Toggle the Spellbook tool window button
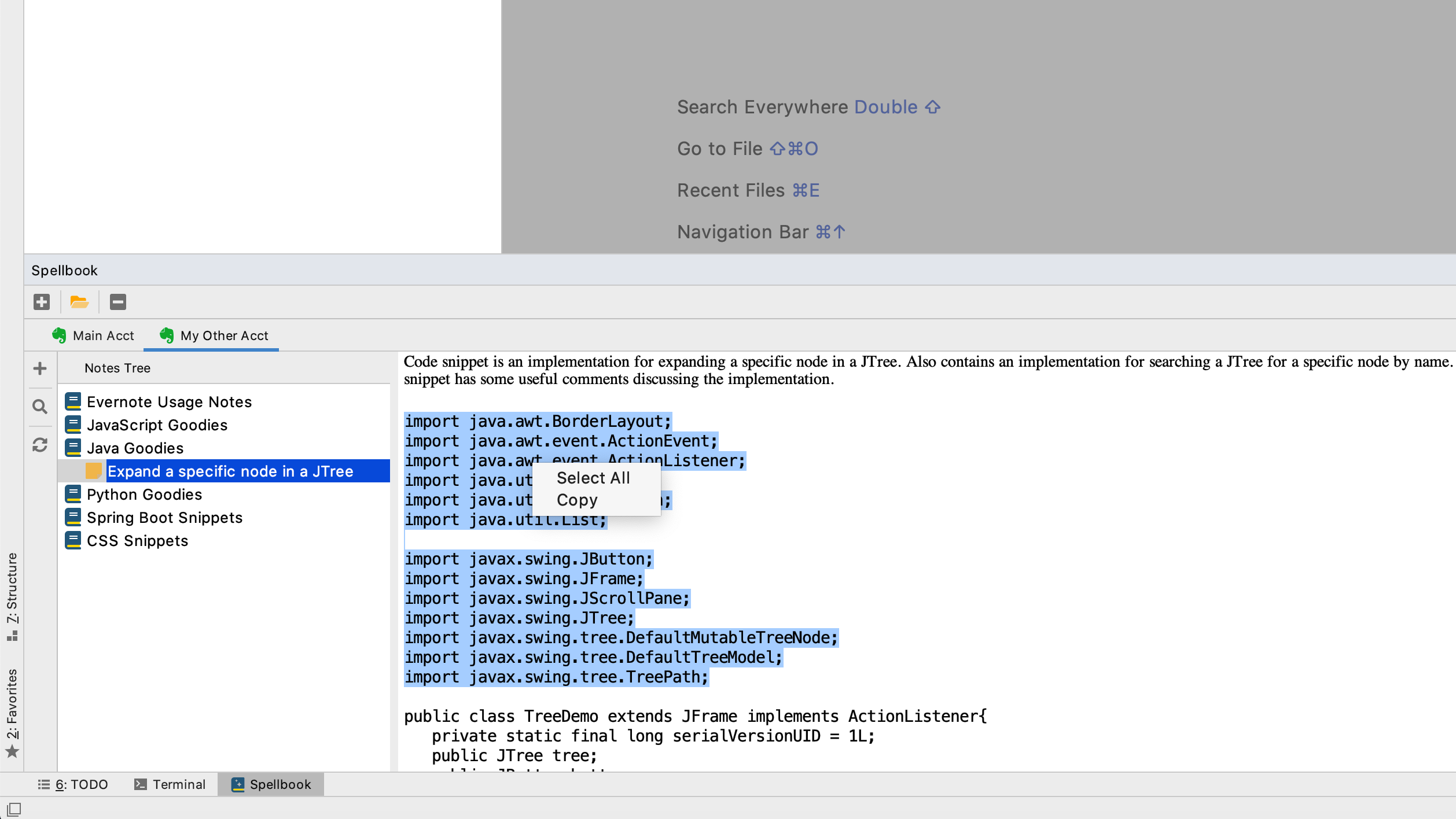The width and height of the screenshot is (1456, 819). click(271, 784)
